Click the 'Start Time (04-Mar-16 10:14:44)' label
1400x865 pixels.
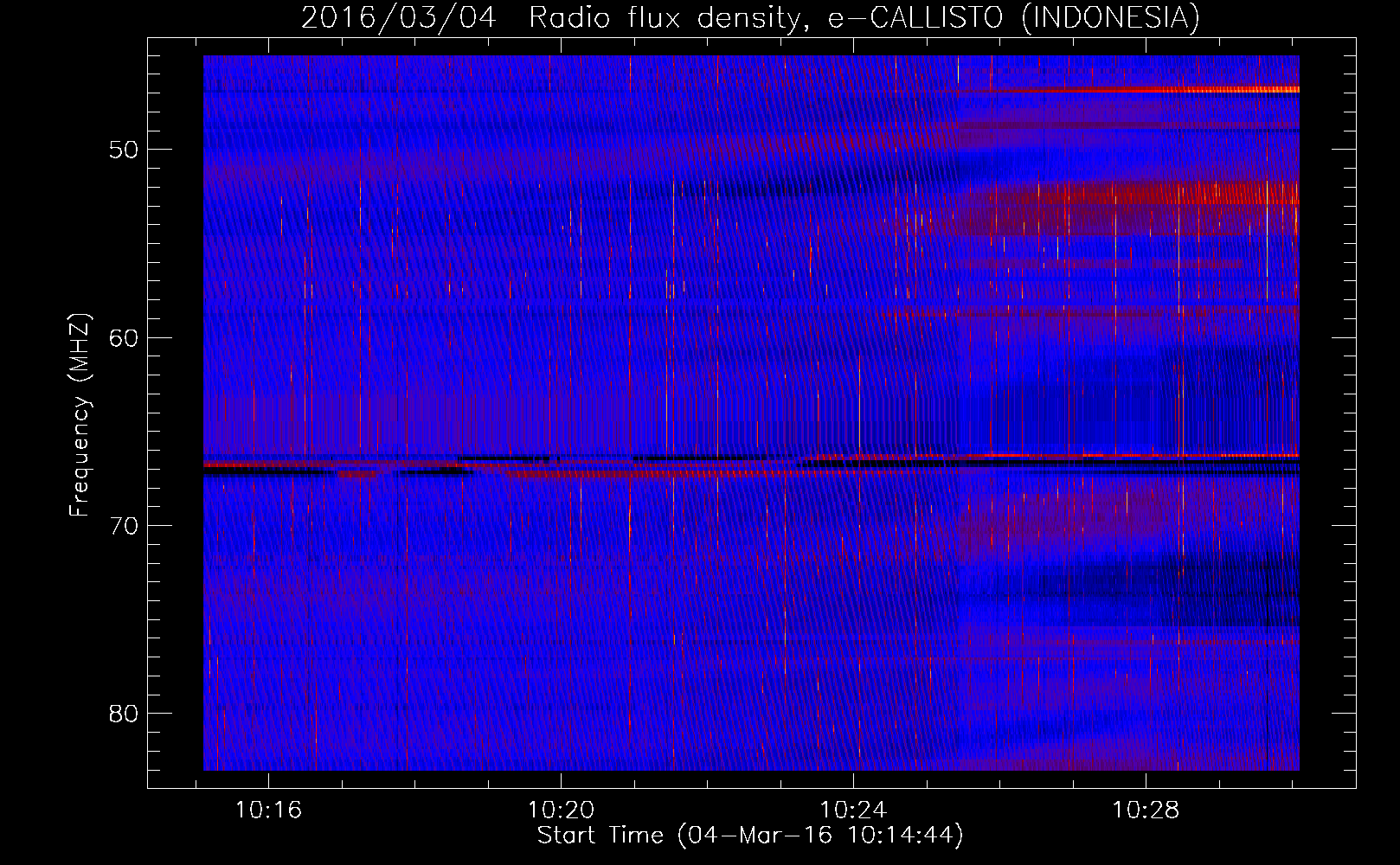click(x=750, y=836)
